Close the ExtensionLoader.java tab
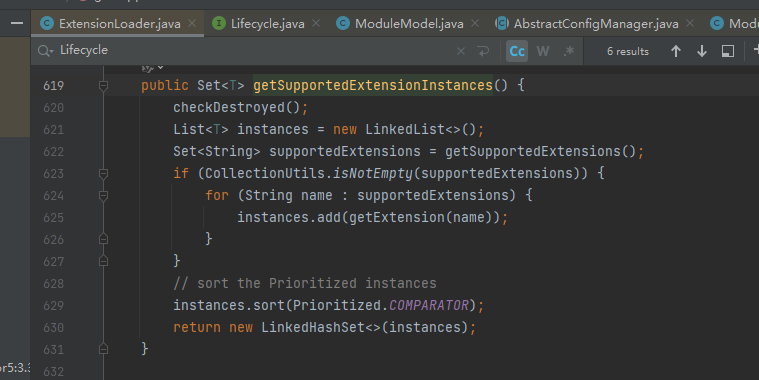This screenshot has width=759, height=380. [192, 23]
